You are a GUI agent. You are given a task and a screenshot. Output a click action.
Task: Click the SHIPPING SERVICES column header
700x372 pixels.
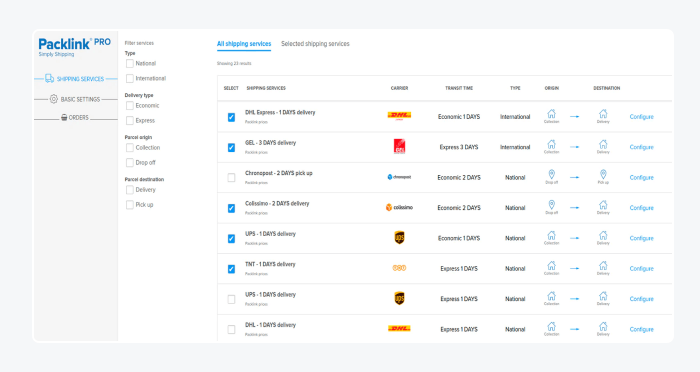266,88
